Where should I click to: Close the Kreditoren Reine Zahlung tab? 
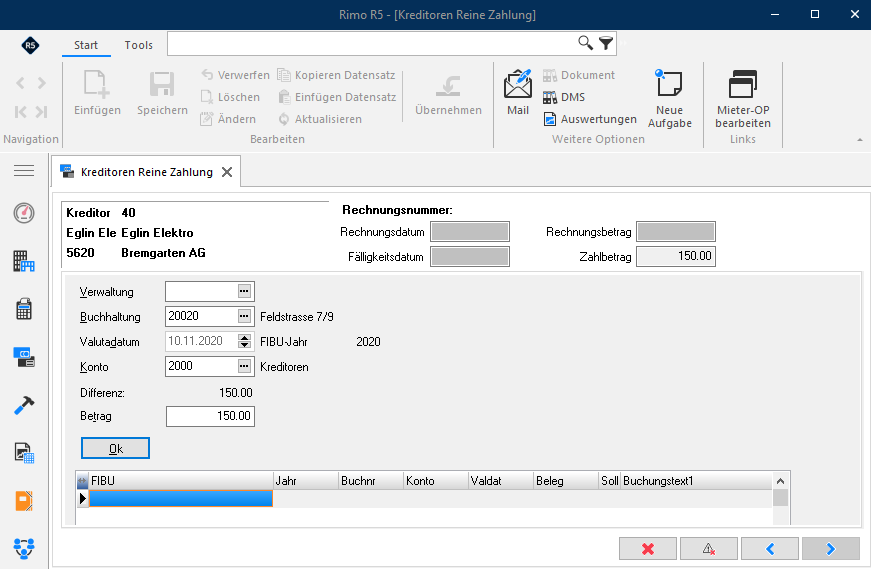click(x=227, y=172)
